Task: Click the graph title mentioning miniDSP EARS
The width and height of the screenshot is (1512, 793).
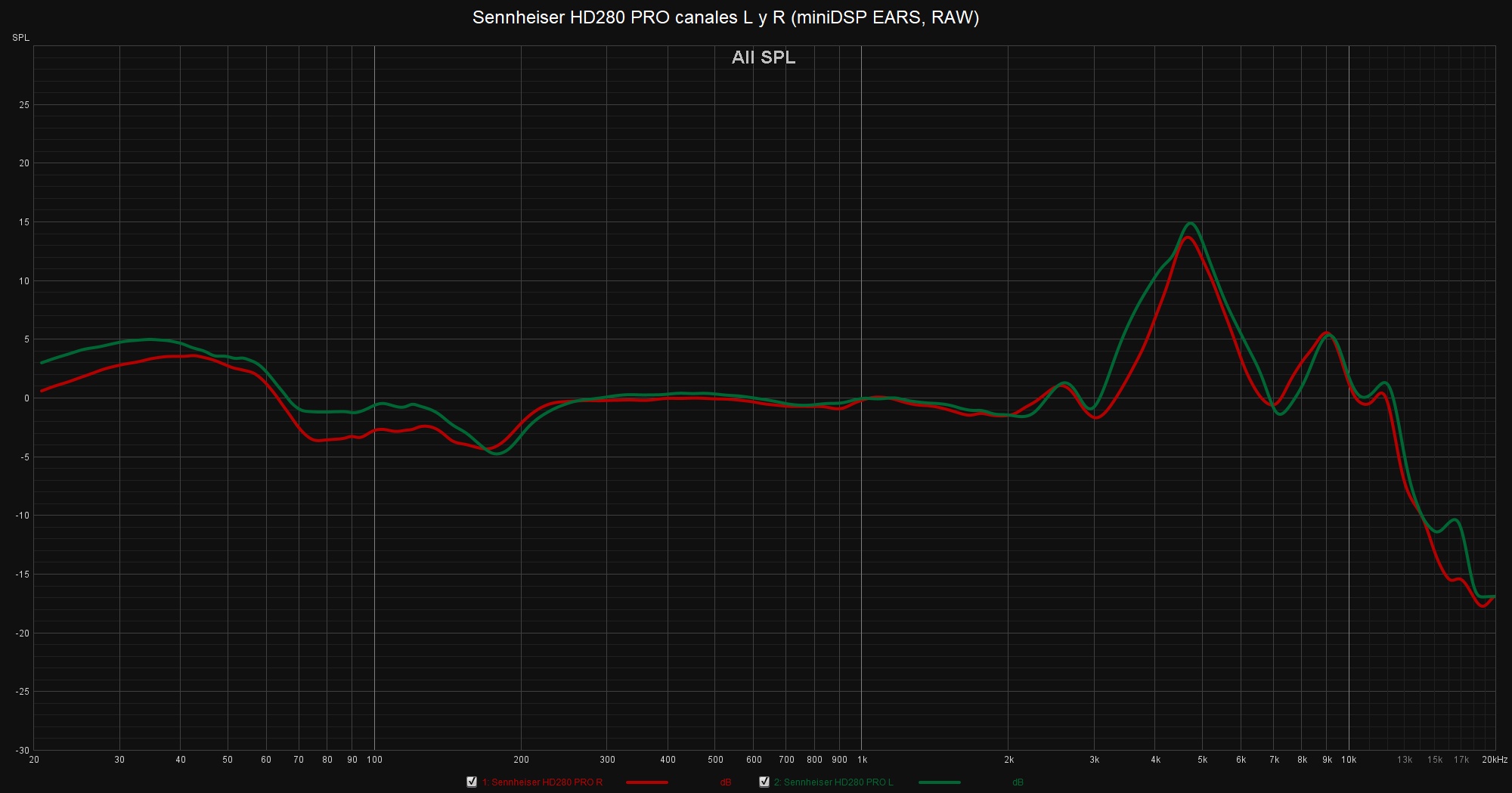Action: (725, 17)
